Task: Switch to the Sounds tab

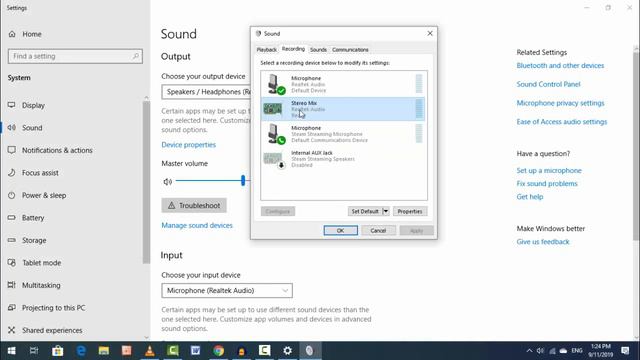Action: coord(318,50)
